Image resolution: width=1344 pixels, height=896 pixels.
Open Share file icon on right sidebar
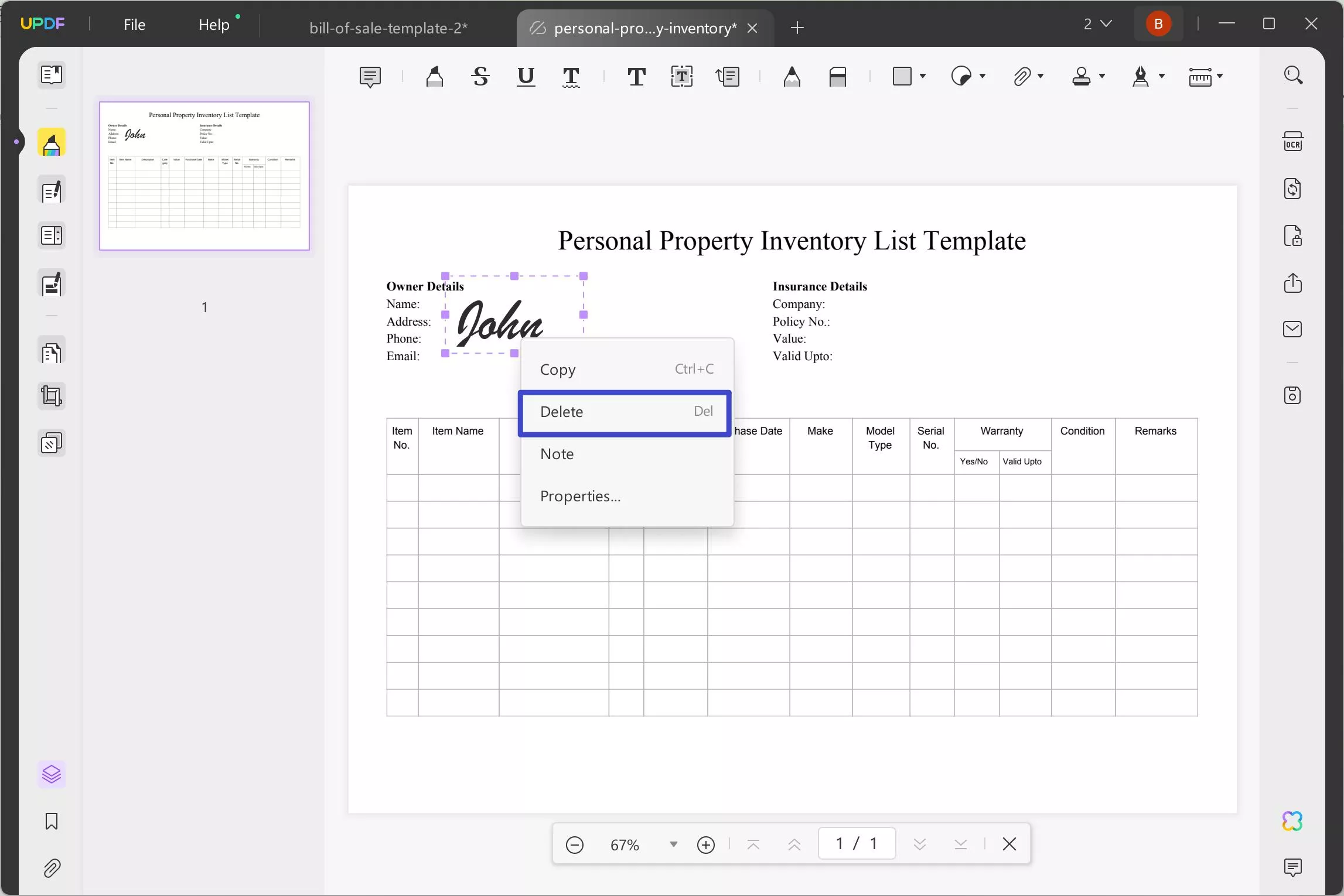pos(1293,283)
